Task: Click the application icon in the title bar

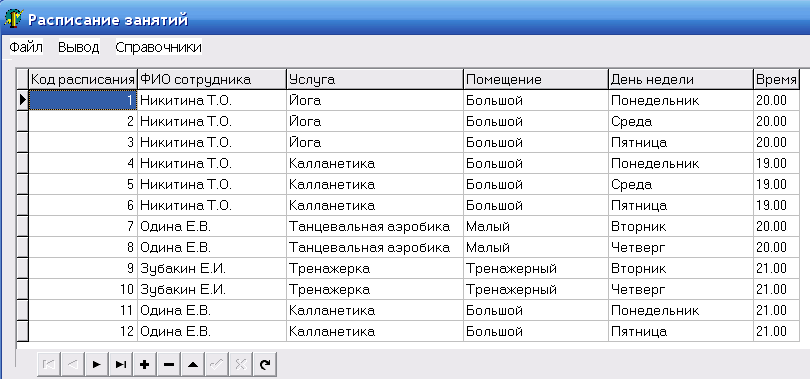Action: coord(13,18)
